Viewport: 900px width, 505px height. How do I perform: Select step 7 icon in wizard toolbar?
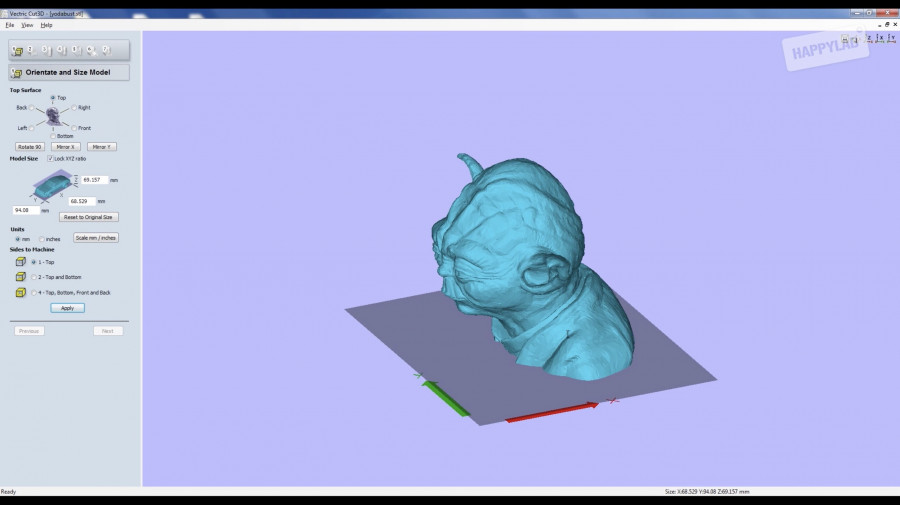click(x=106, y=50)
